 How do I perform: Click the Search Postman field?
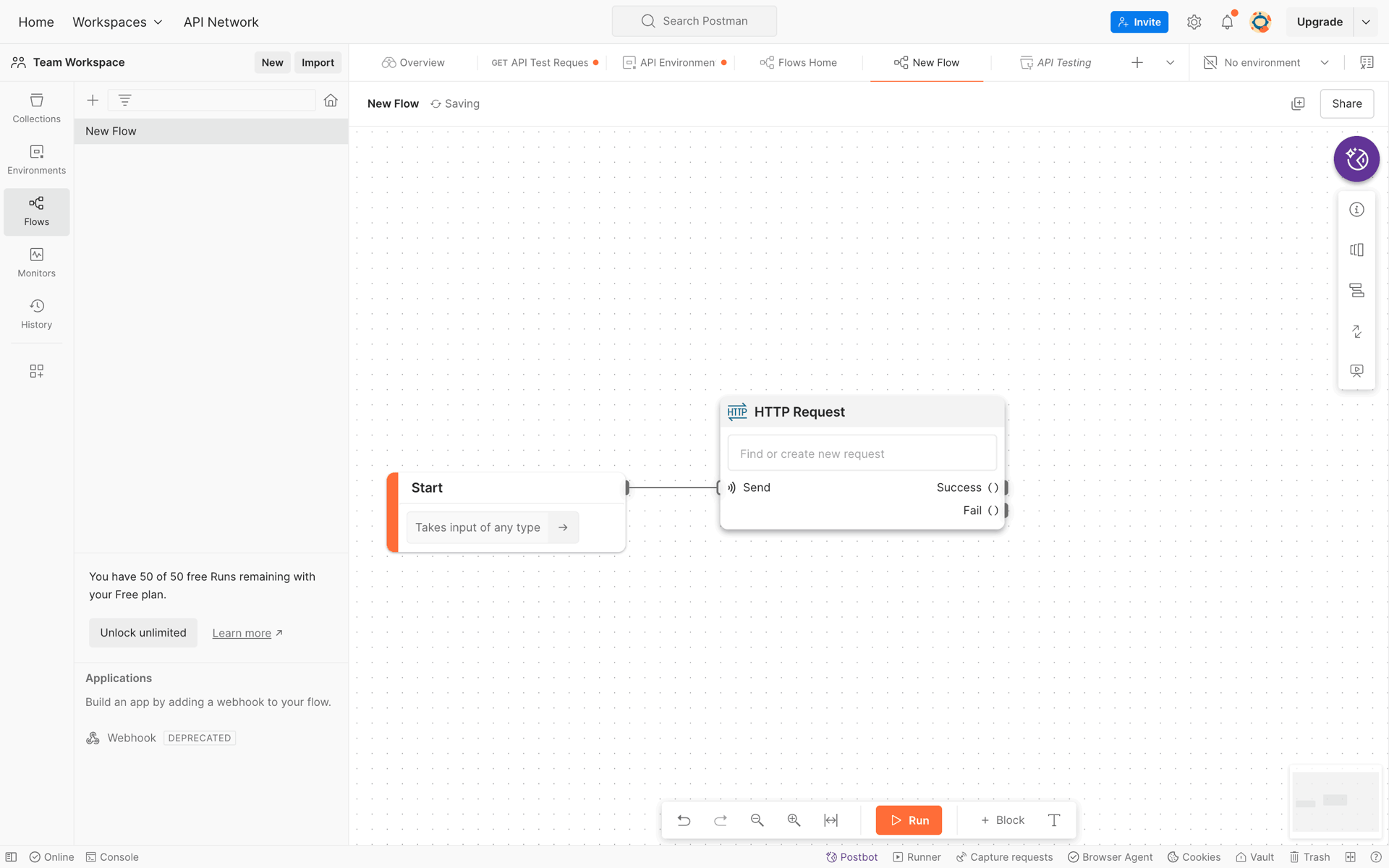694,21
